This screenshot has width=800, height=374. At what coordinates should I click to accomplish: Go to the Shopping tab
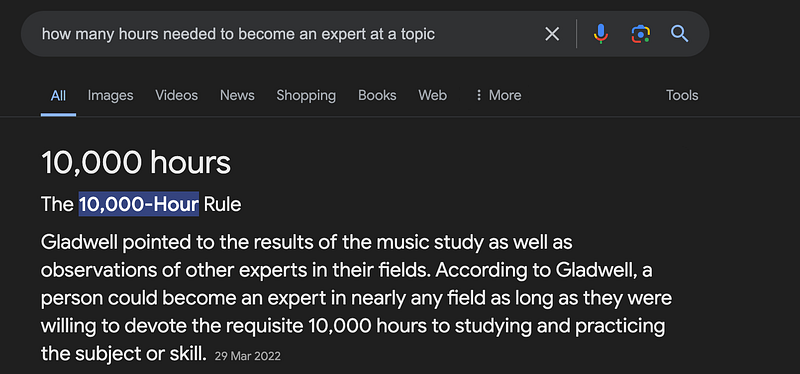[306, 95]
